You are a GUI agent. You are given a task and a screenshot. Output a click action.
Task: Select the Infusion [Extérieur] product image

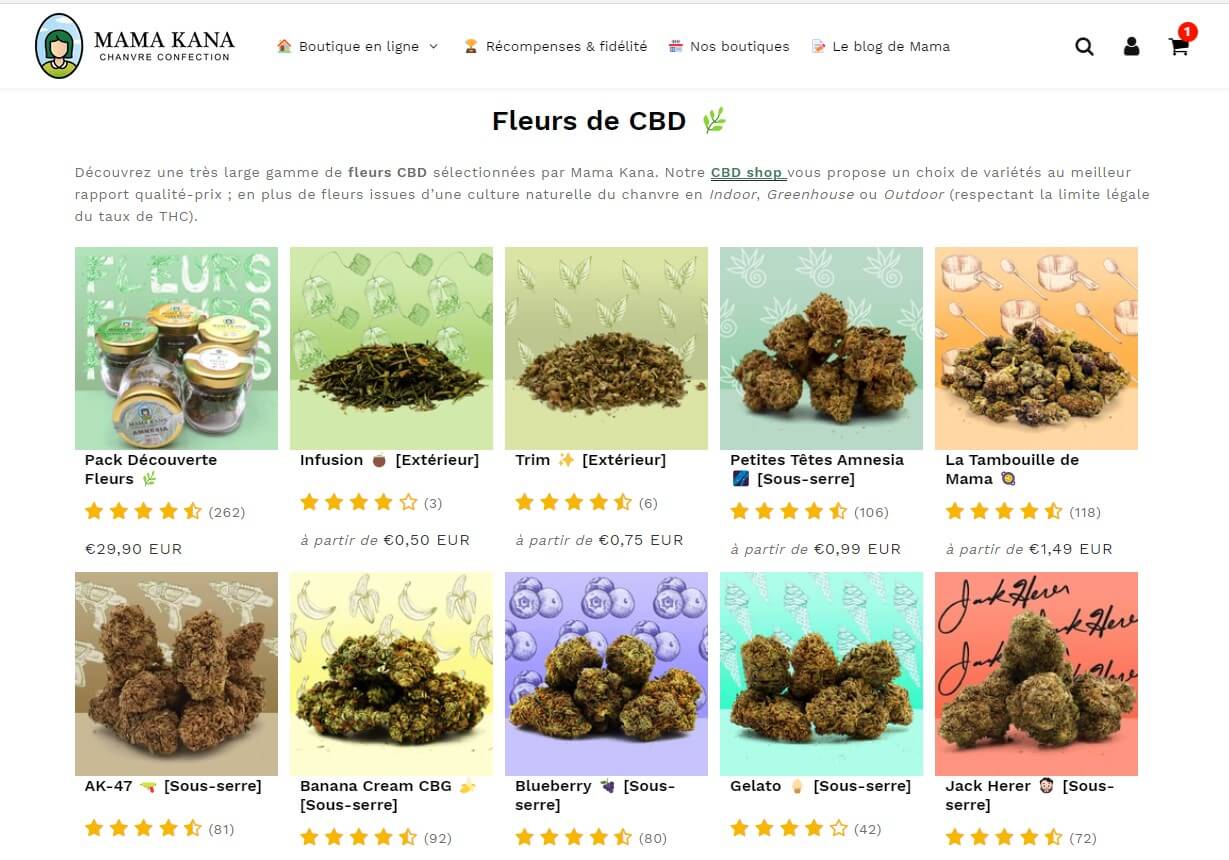click(x=391, y=348)
